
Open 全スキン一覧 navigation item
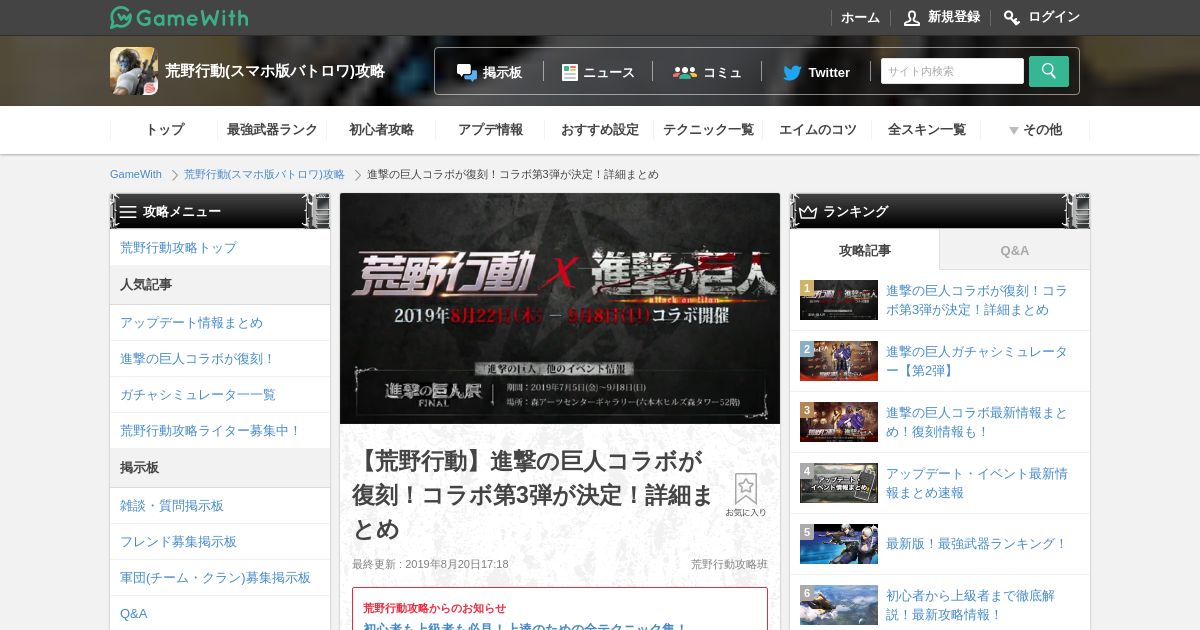(926, 130)
